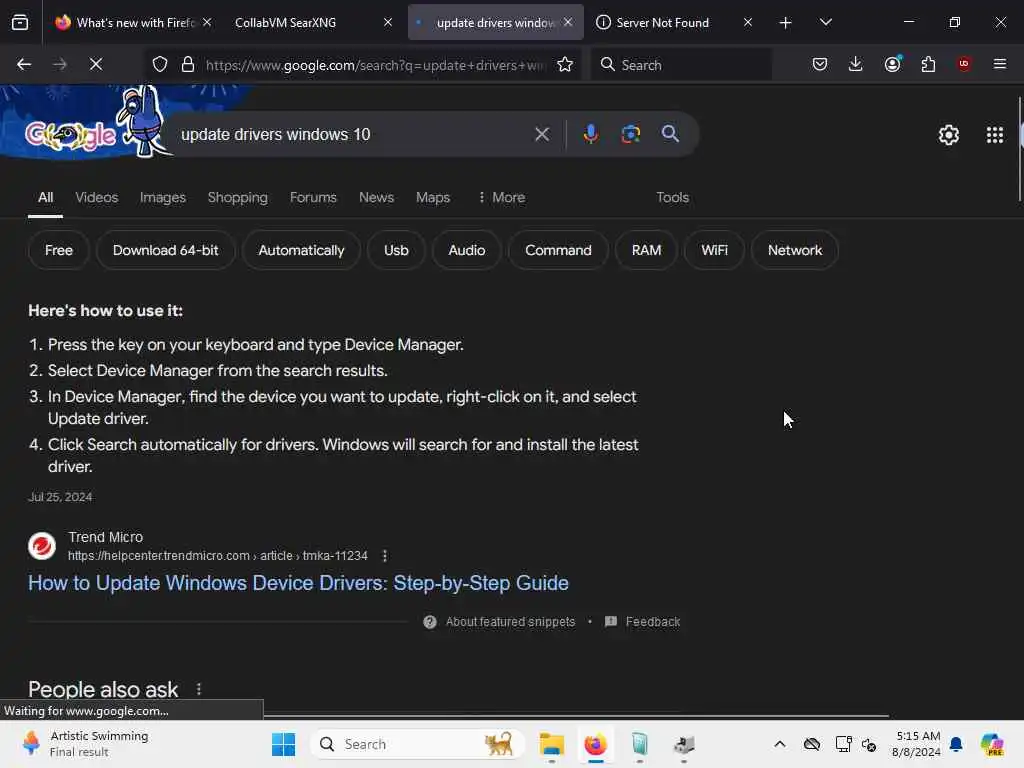
Task: Open the Google apps grid
Action: click(x=995, y=135)
